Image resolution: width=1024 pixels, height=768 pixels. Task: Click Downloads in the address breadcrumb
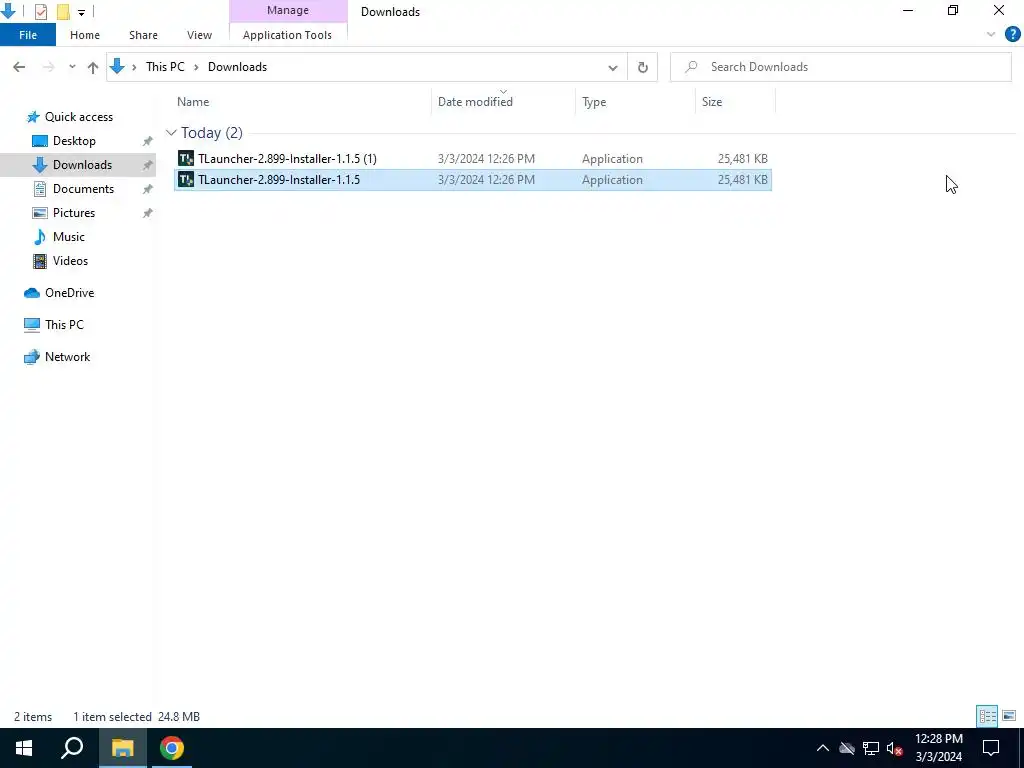[x=237, y=67]
